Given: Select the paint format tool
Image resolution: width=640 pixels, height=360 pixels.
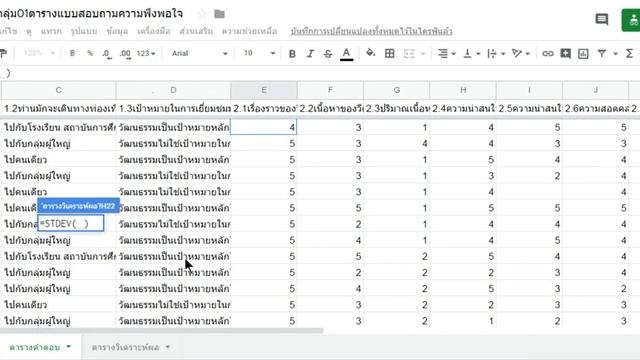Looking at the screenshot, I should [4, 53].
